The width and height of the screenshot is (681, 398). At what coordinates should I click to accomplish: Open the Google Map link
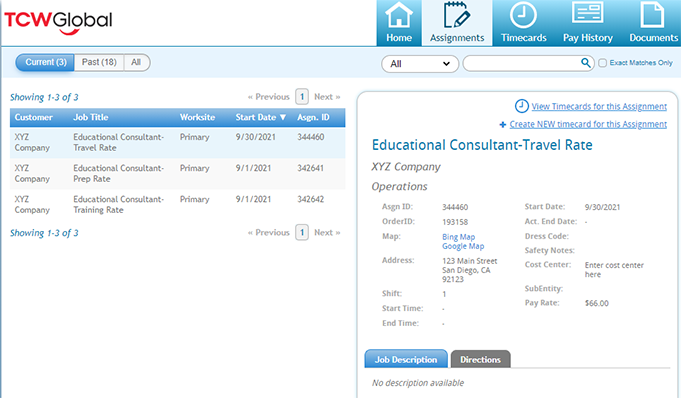pyautogui.click(x=463, y=246)
